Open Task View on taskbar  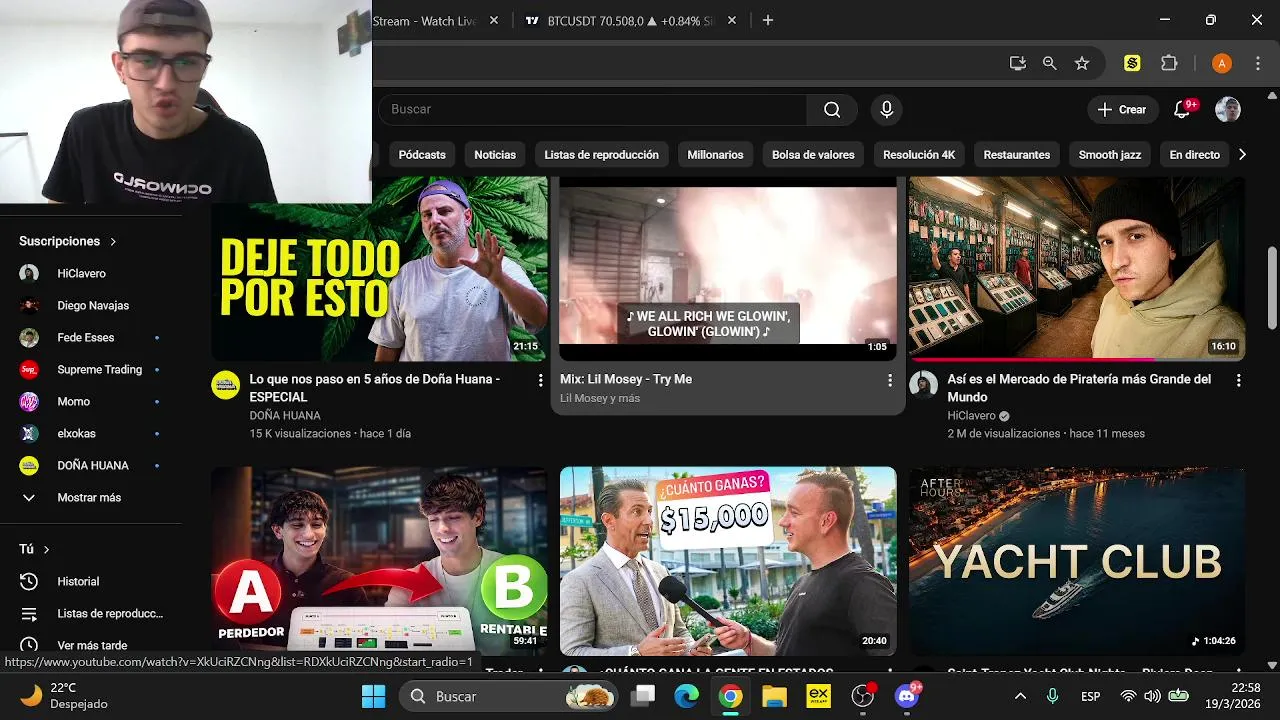(644, 696)
